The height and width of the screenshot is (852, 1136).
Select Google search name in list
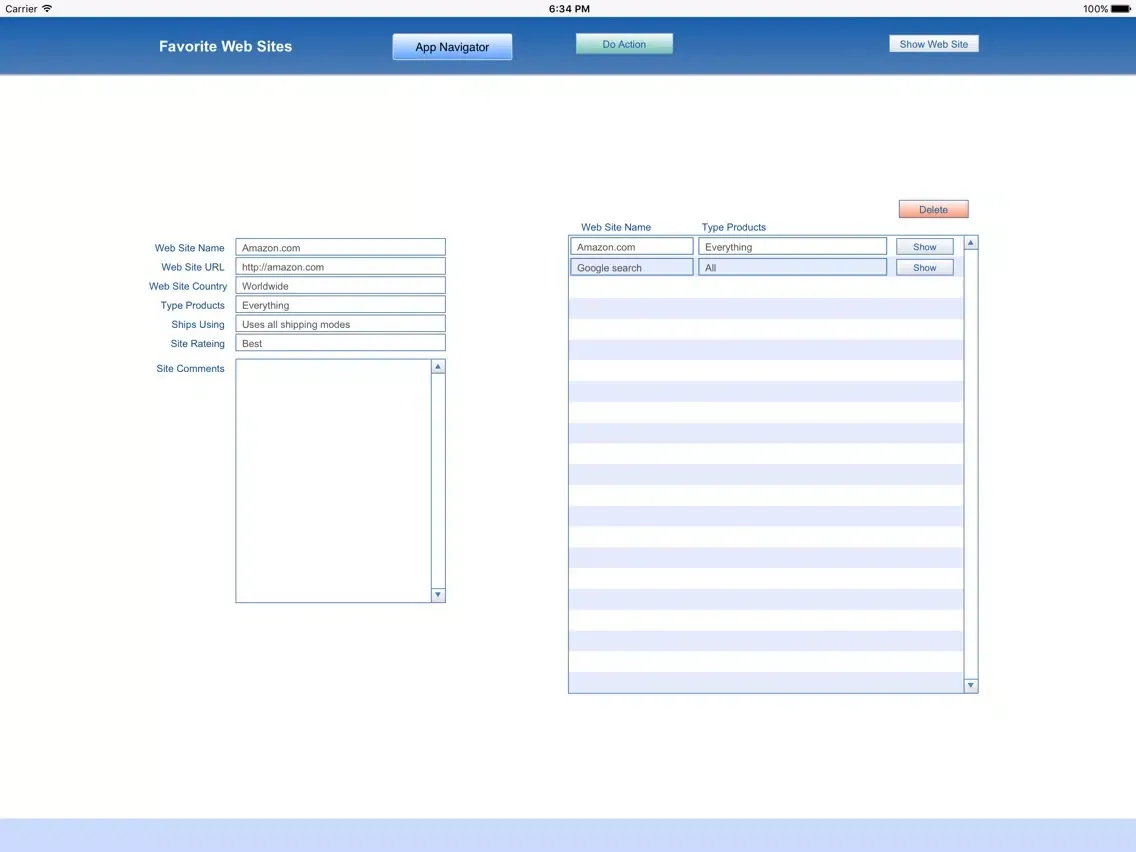(x=631, y=268)
